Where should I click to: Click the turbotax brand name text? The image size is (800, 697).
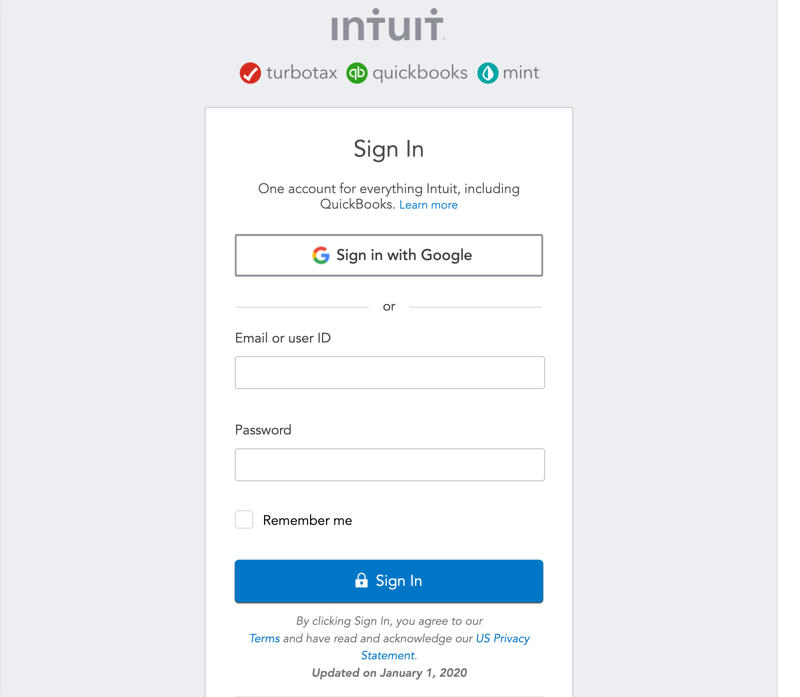tap(302, 73)
